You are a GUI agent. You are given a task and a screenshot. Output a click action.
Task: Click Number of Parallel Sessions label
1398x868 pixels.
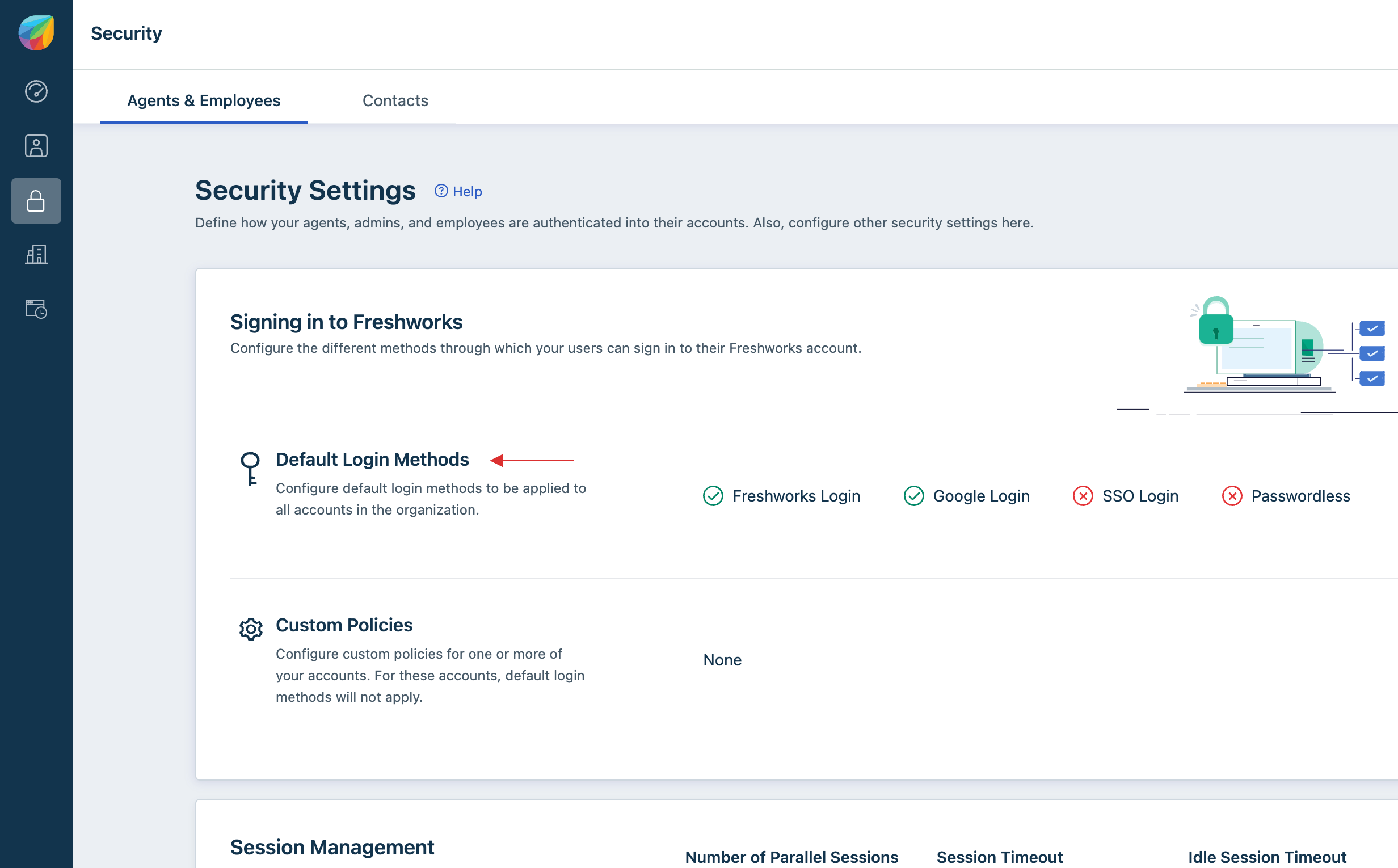tap(791, 857)
